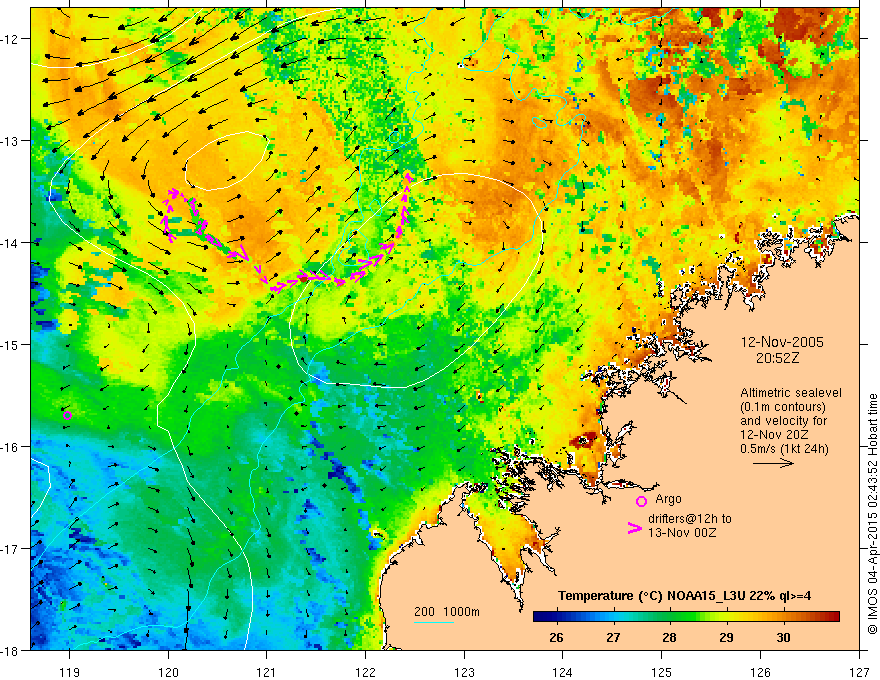
Task: Click the longitude axis label 123
Action: click(x=464, y=672)
